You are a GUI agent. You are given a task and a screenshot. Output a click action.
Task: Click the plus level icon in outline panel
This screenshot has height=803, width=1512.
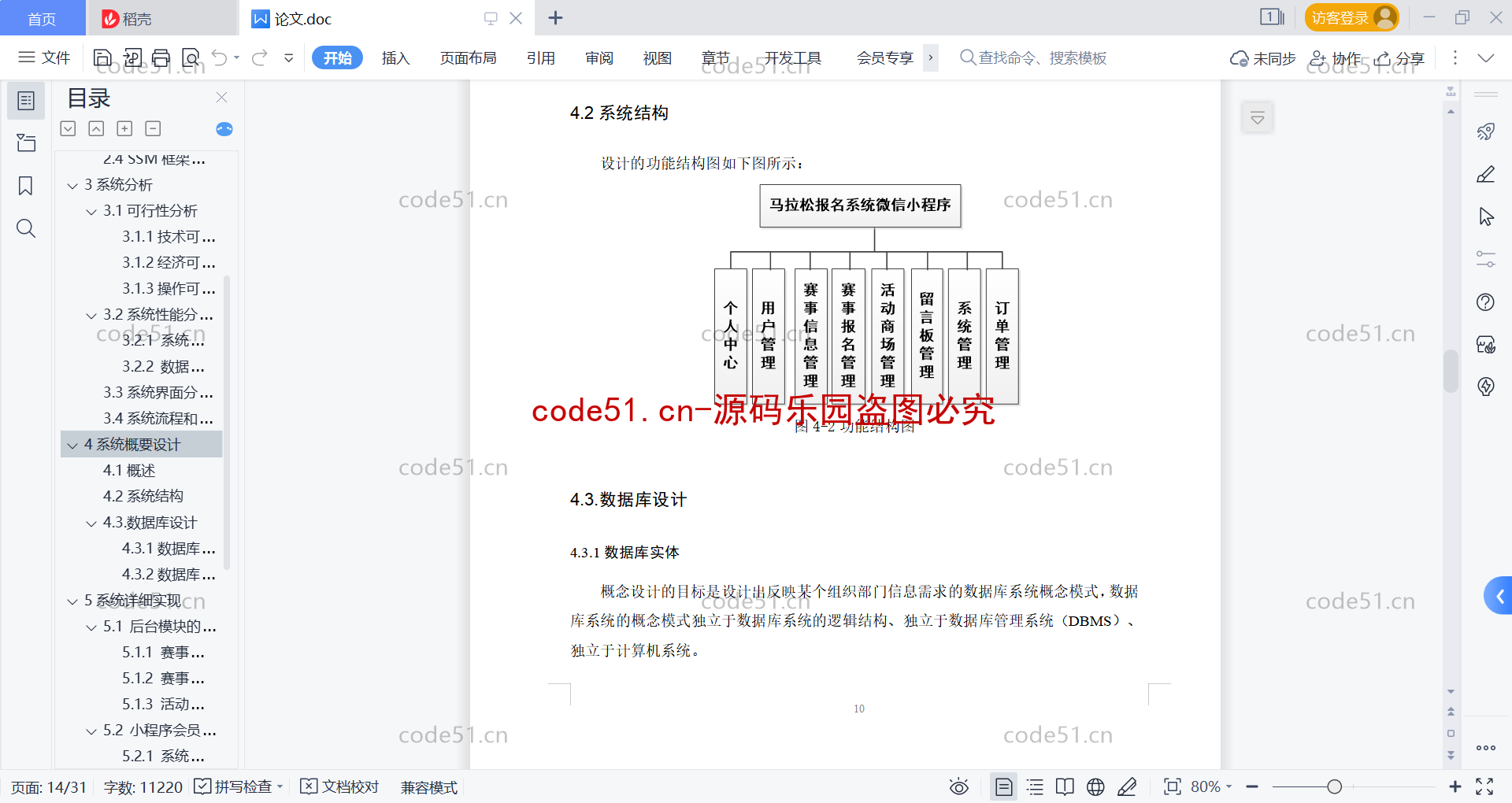click(x=124, y=128)
